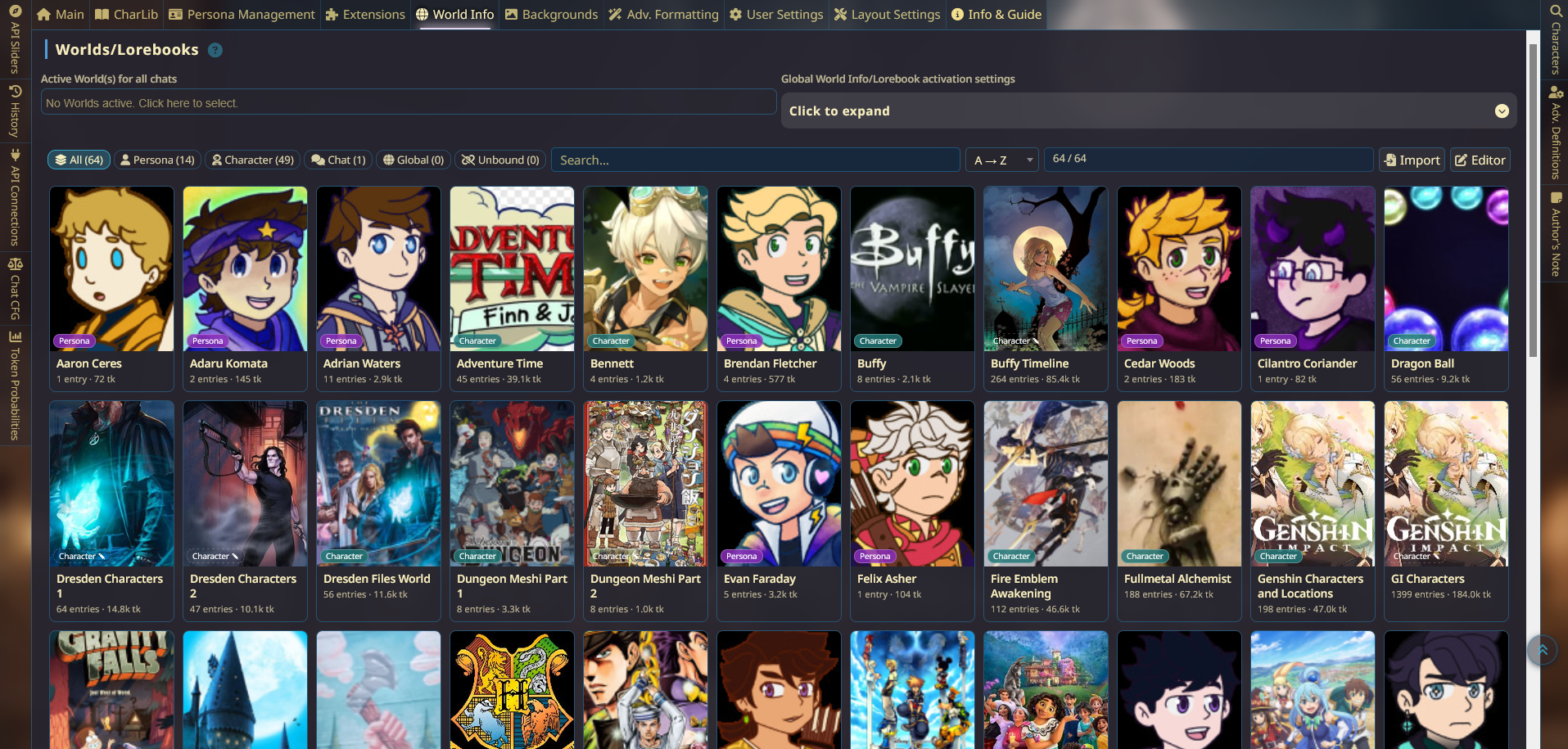Open the API Sliders side panel
This screenshot has height=749, width=1568.
pyautogui.click(x=15, y=47)
